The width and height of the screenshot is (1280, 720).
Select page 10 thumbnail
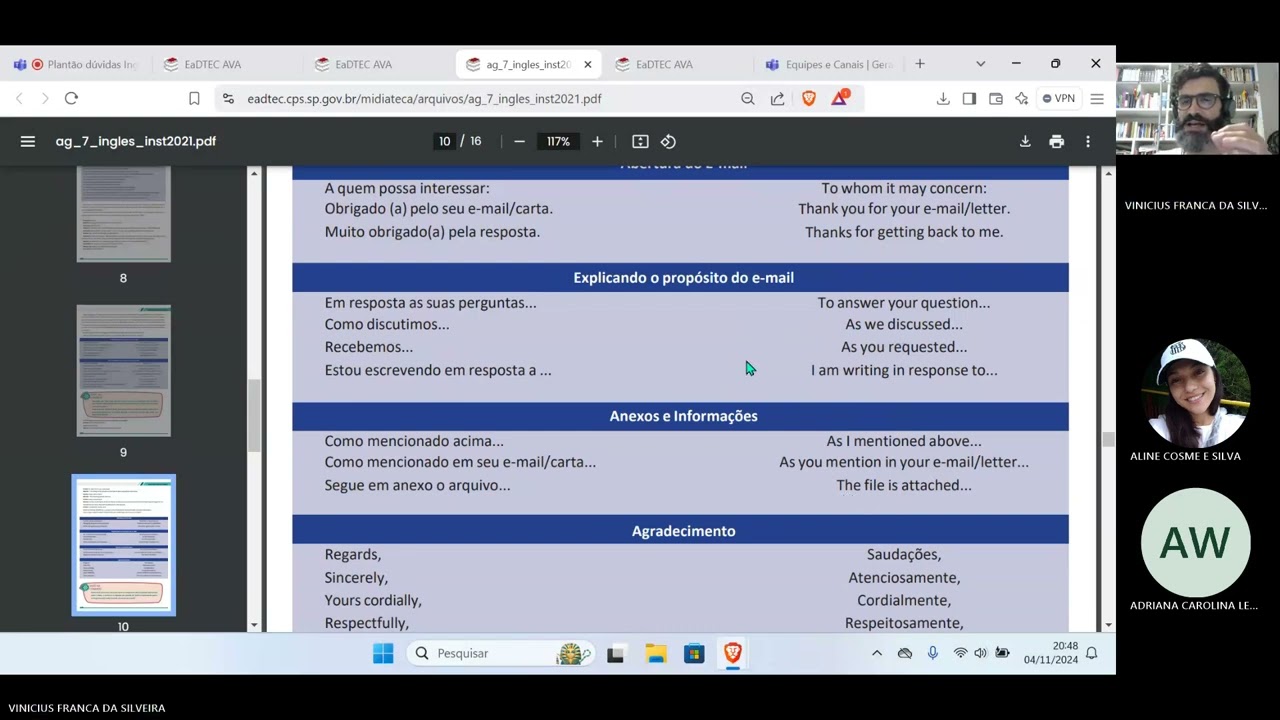124,545
